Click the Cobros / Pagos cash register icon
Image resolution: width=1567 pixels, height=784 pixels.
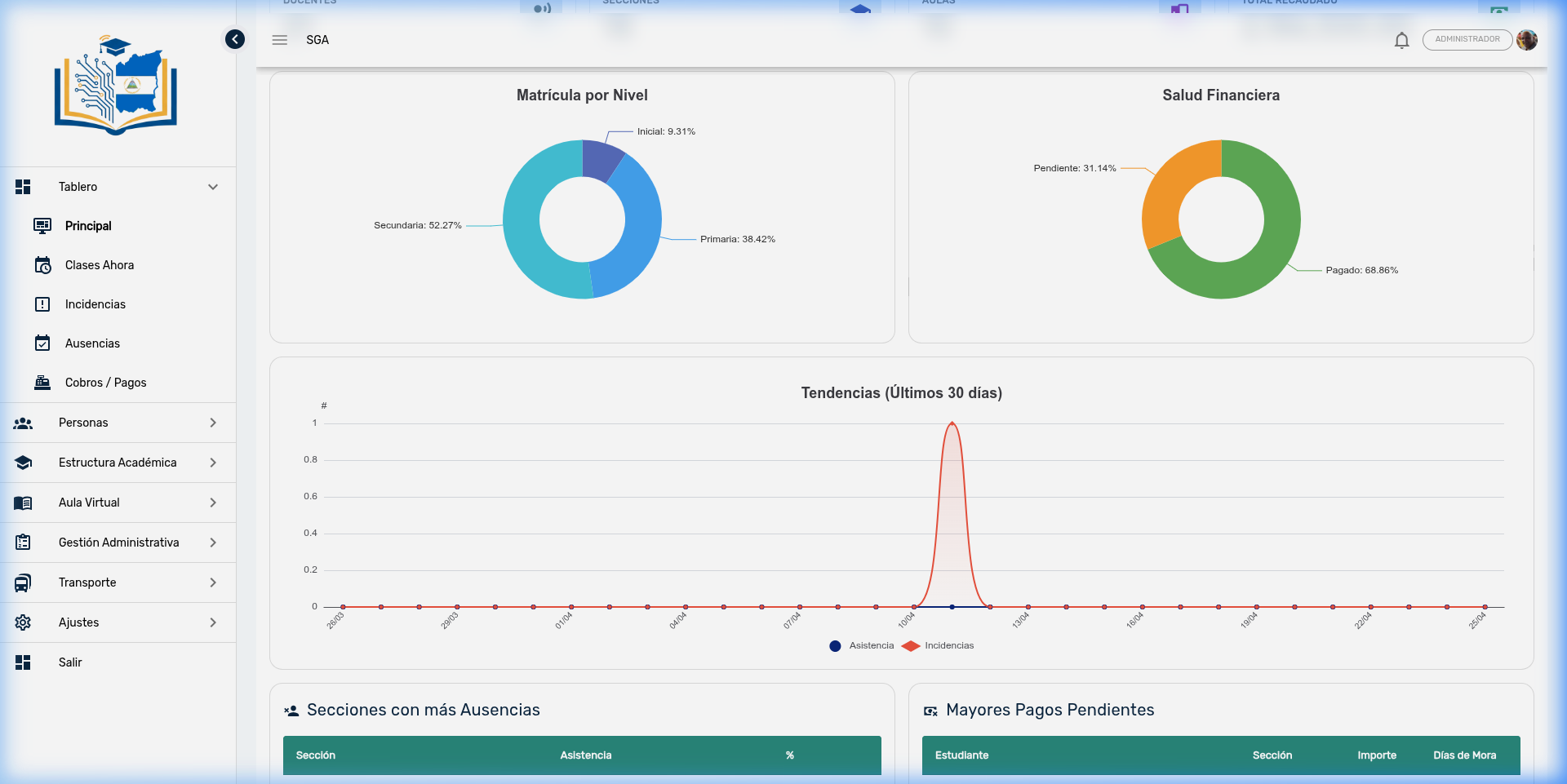(x=42, y=383)
